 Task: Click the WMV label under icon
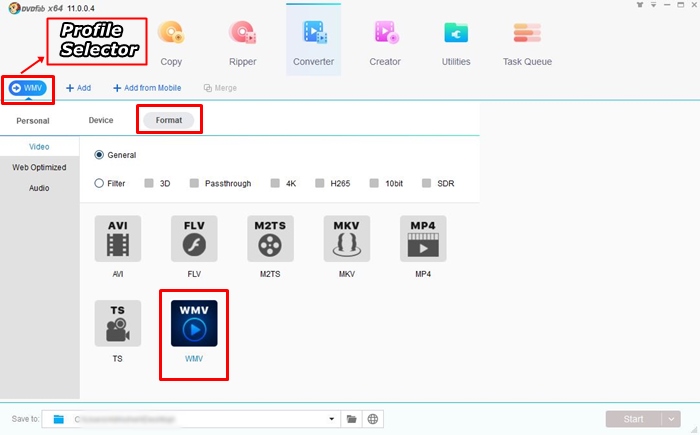[x=194, y=359]
